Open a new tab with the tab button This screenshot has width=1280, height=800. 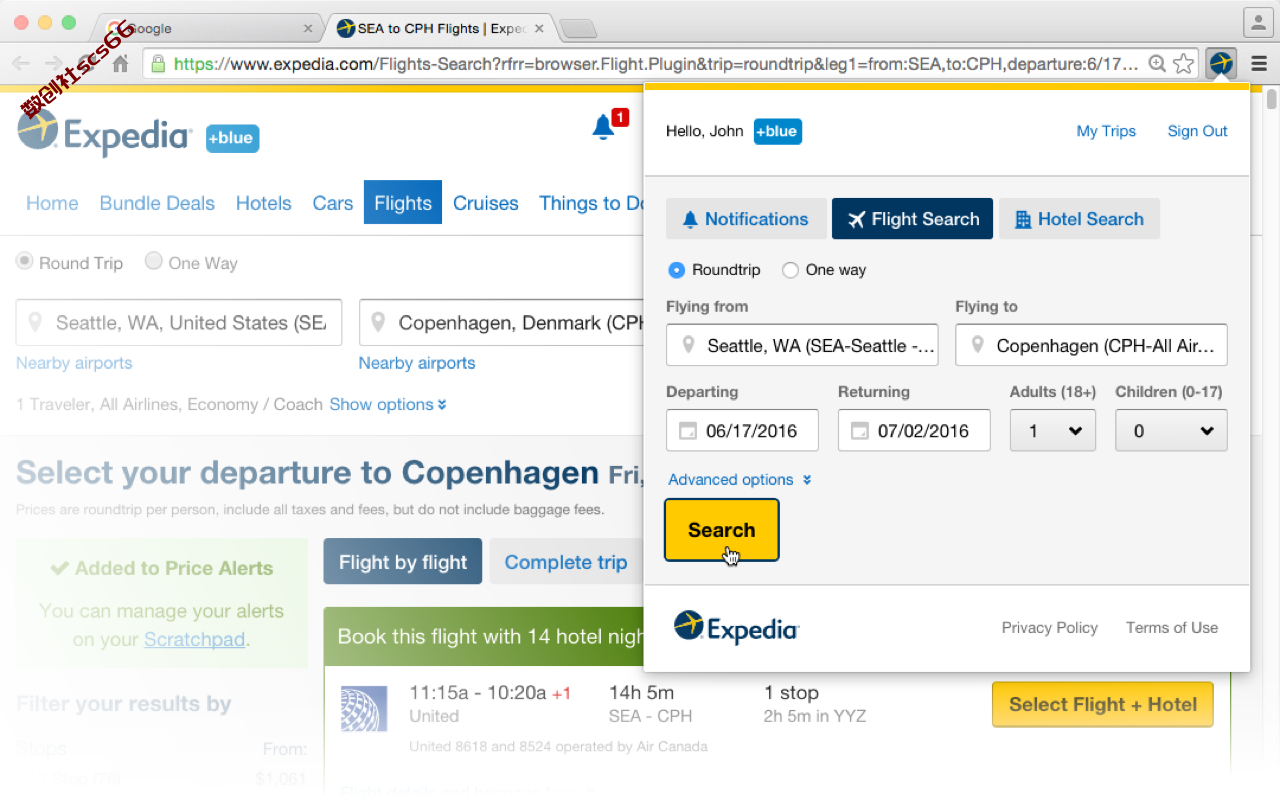click(x=577, y=28)
